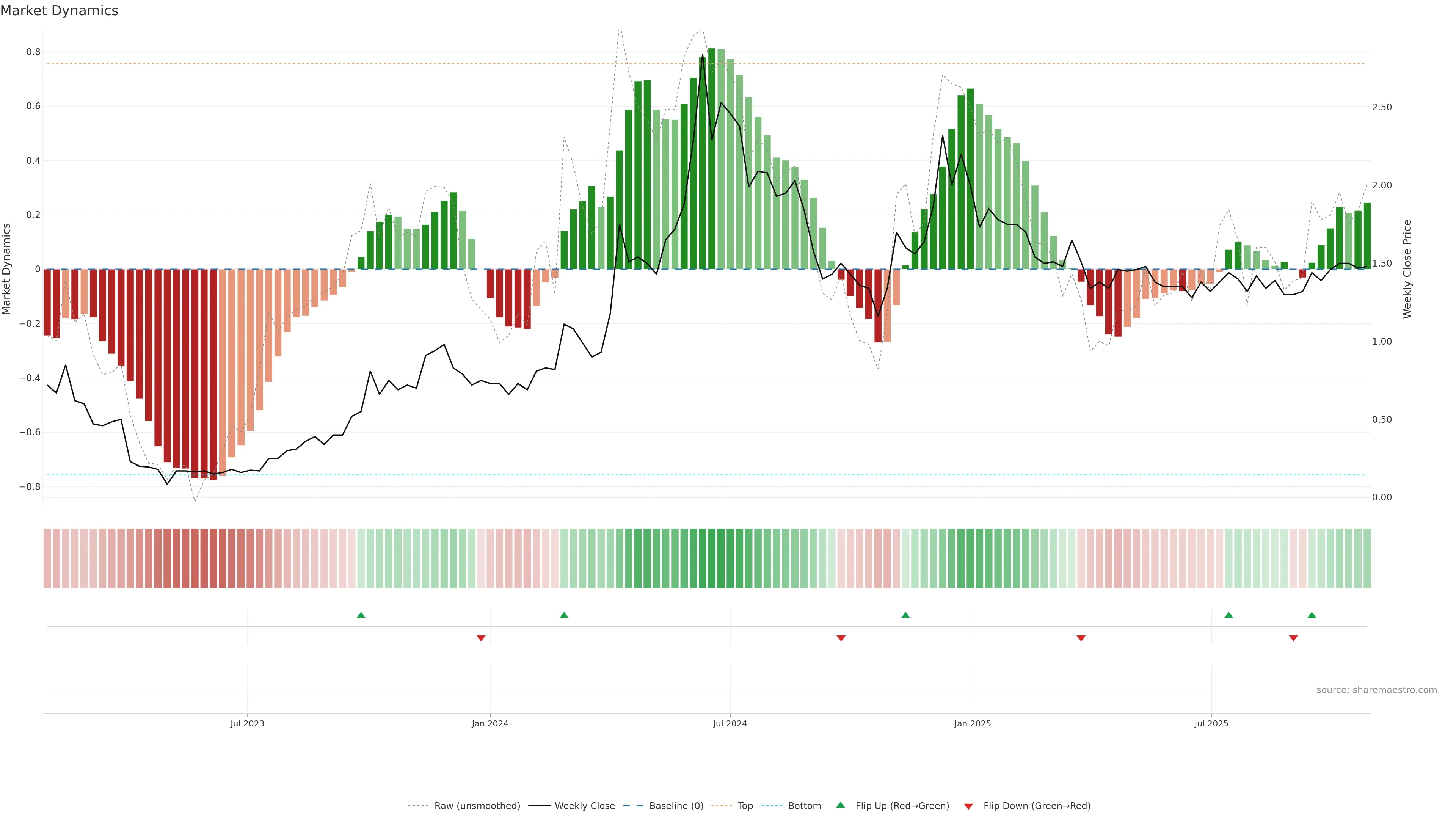Click the first green Flip Up triangle marker

click(361, 615)
